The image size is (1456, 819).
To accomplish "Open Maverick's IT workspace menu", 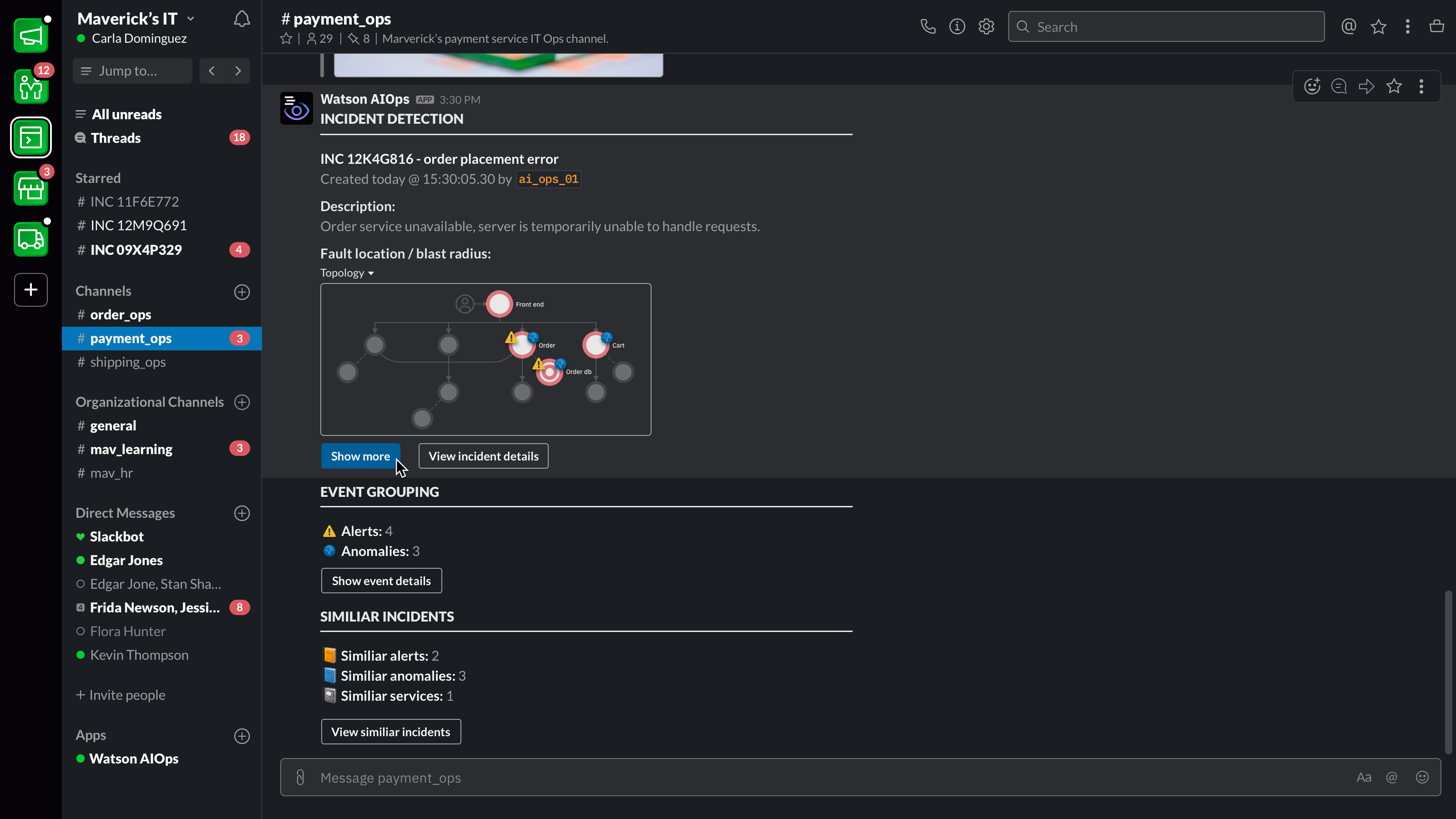I will click(136, 19).
